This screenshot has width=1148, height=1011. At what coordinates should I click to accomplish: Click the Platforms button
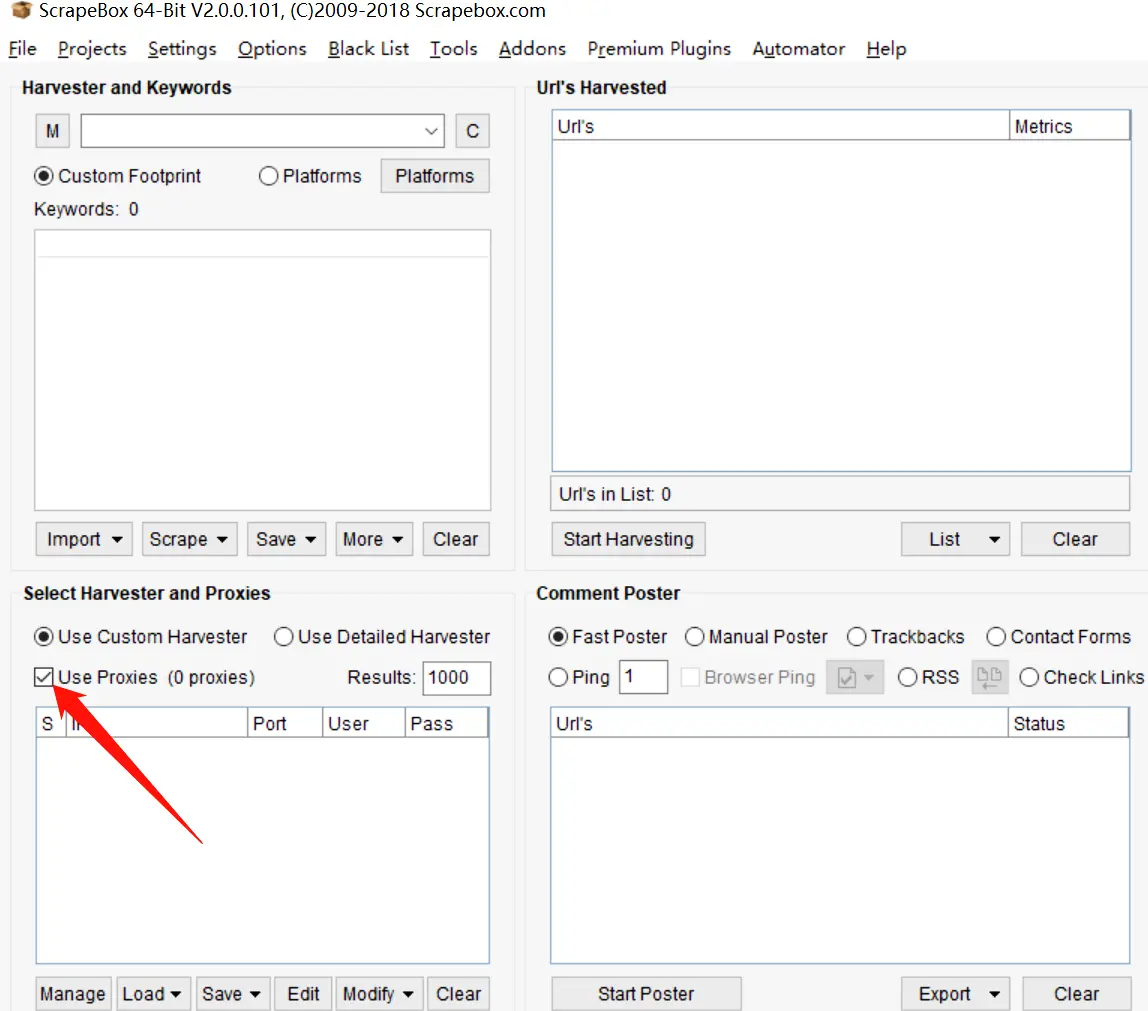[x=435, y=176]
